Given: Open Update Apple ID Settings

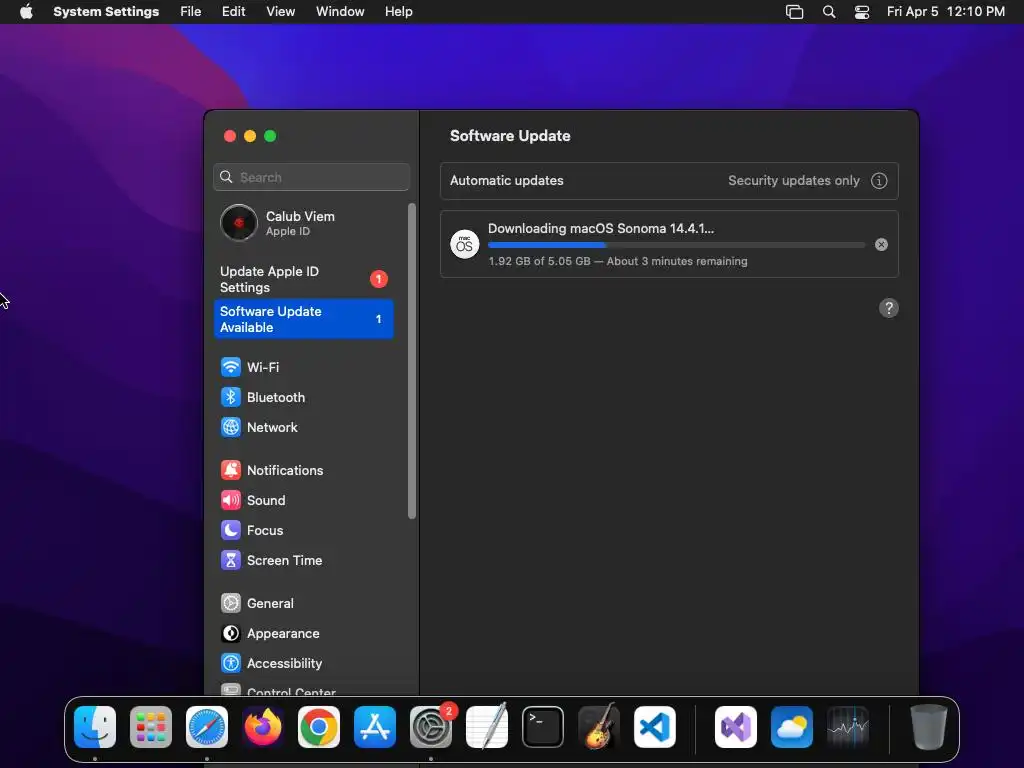Looking at the screenshot, I should pyautogui.click(x=304, y=280).
